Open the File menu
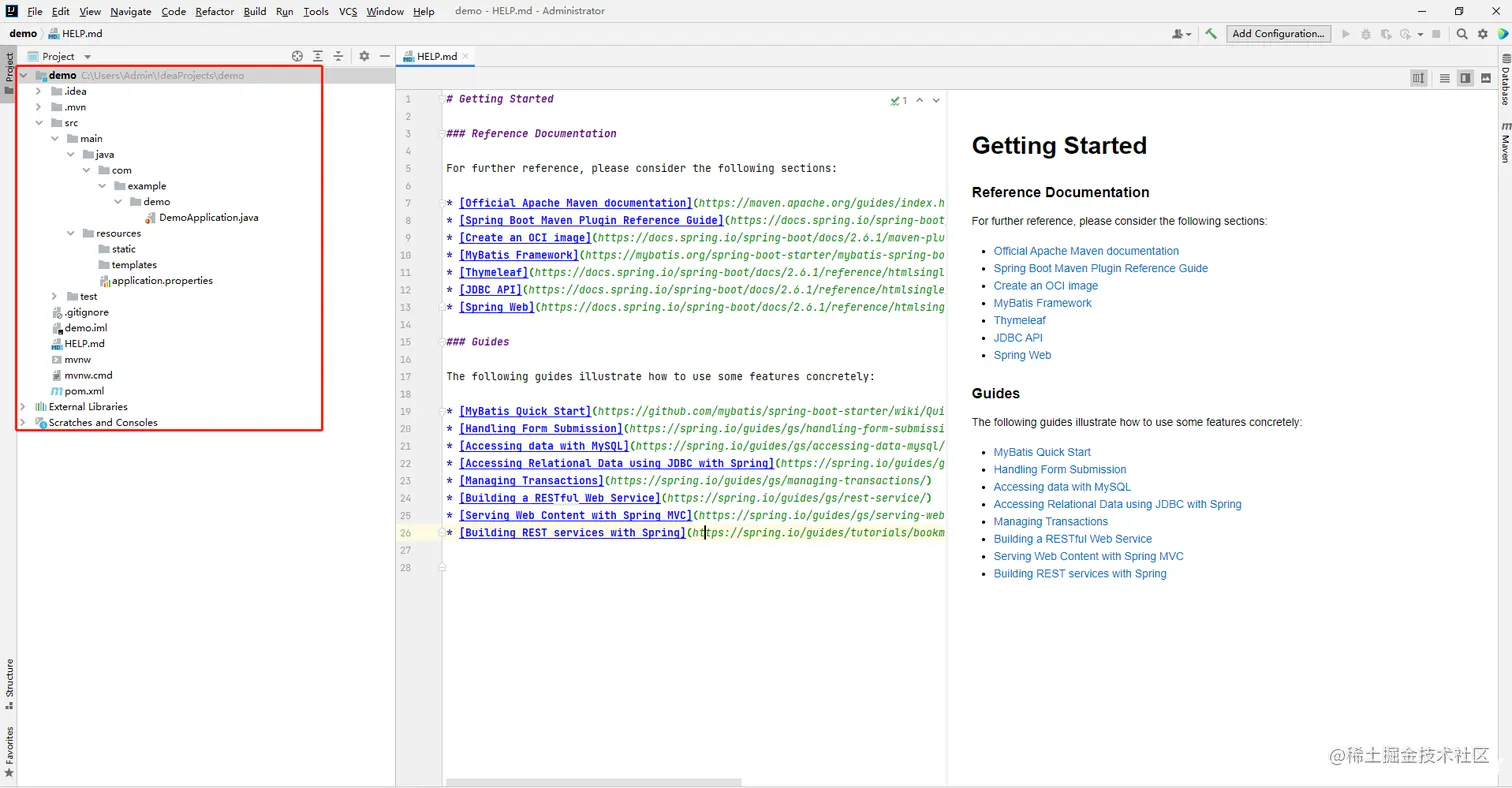Viewport: 1512px width, 788px height. tap(35, 11)
